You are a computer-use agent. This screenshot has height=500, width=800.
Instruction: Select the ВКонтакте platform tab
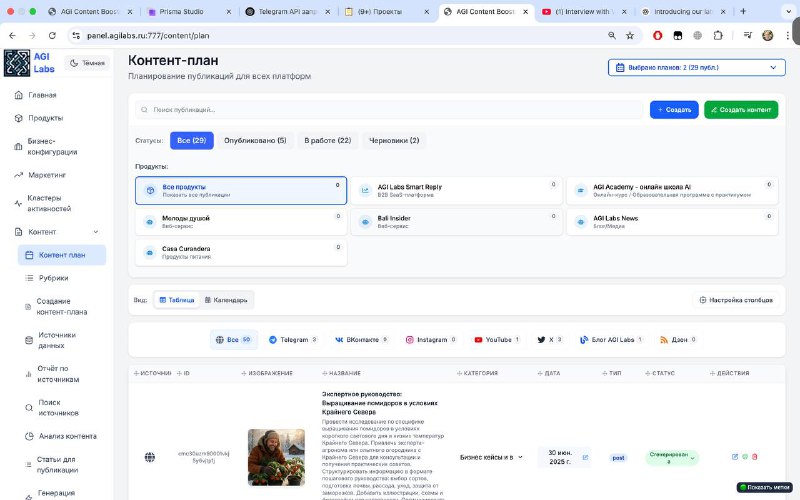coord(361,339)
